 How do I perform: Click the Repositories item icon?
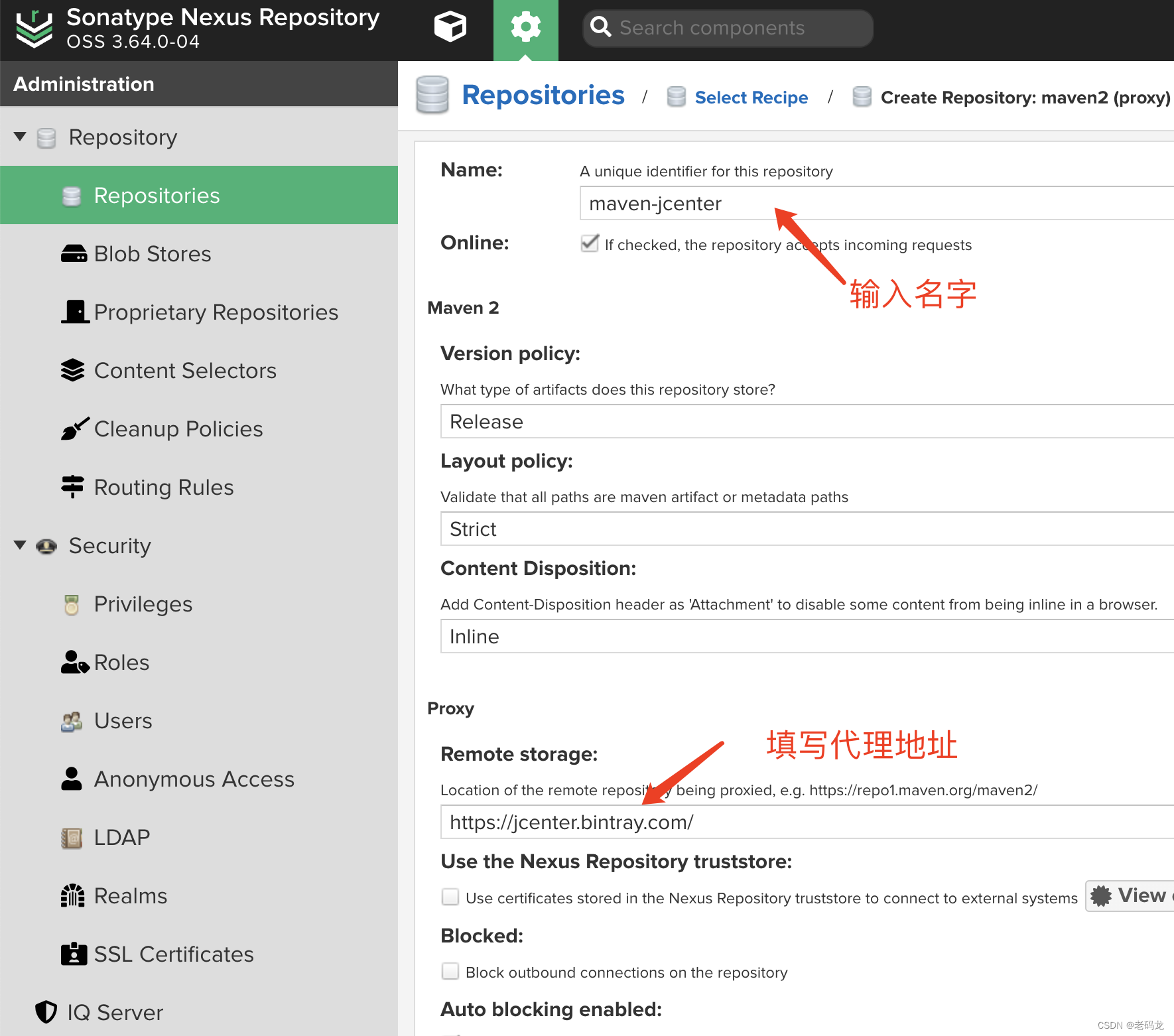(x=72, y=196)
